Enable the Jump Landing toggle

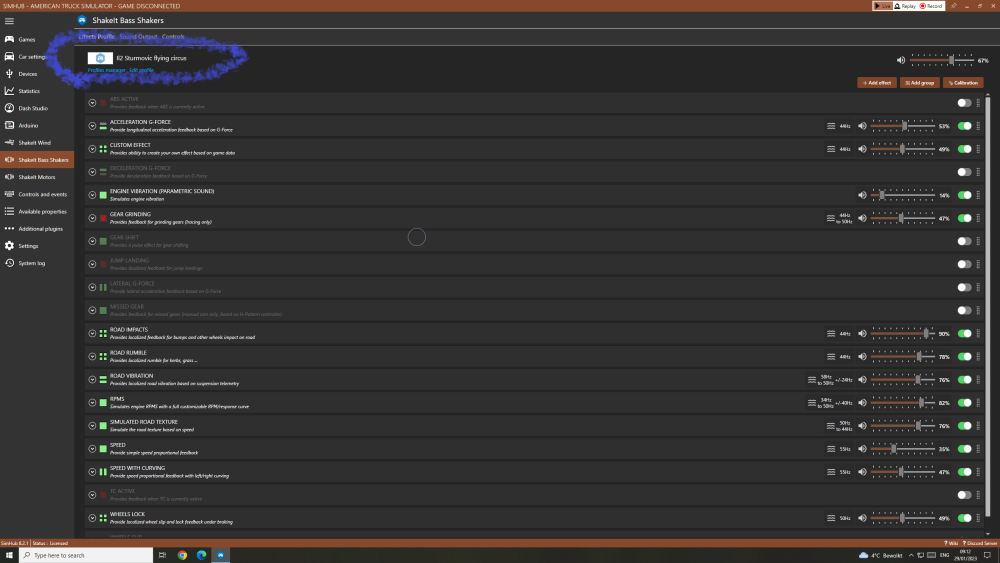tap(964, 264)
